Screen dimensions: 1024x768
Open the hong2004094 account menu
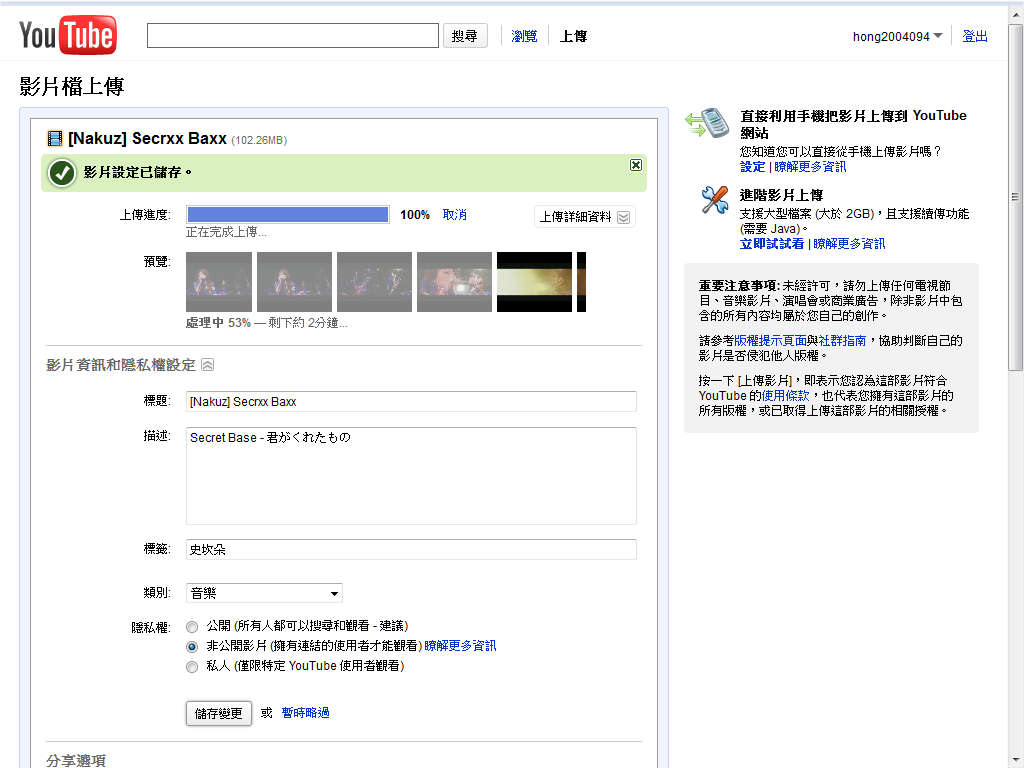[x=897, y=37]
